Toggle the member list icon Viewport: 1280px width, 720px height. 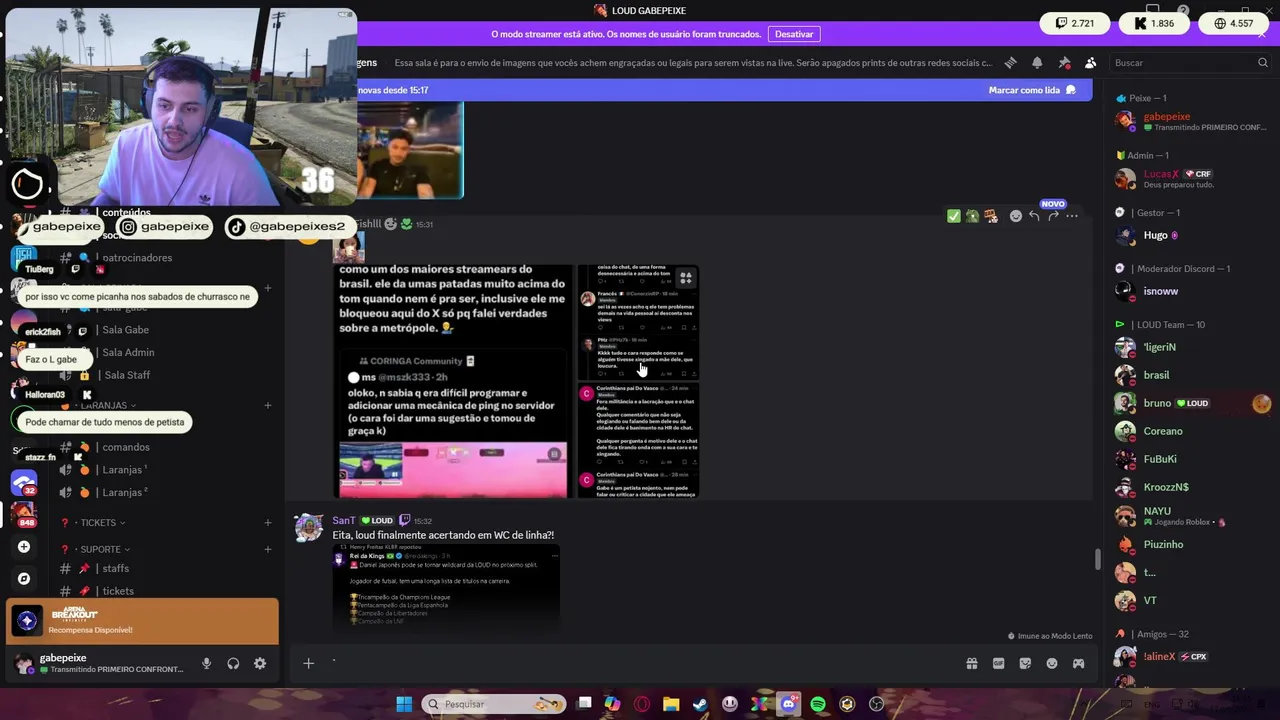[1091, 62]
